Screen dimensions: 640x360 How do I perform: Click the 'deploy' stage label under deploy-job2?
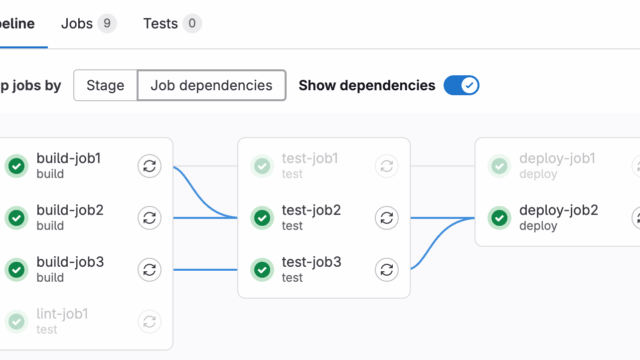(x=538, y=226)
